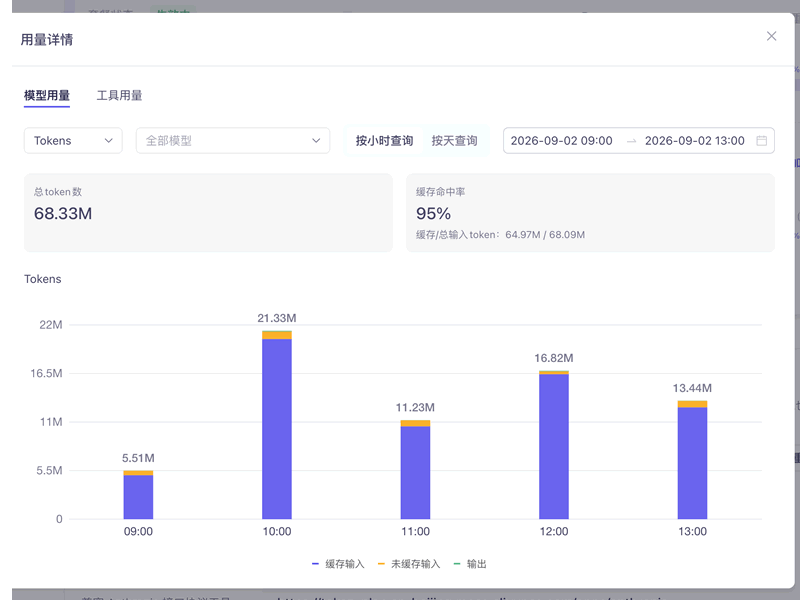Screen dimensions: 800x600
Task: Close the 用量详情 dialog
Action: [771, 36]
